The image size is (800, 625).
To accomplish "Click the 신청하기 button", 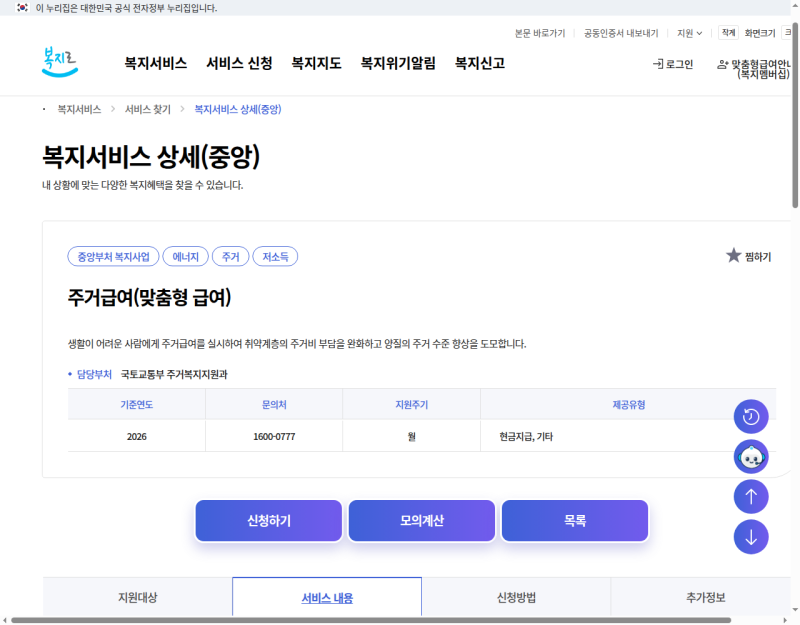I will 269,520.
